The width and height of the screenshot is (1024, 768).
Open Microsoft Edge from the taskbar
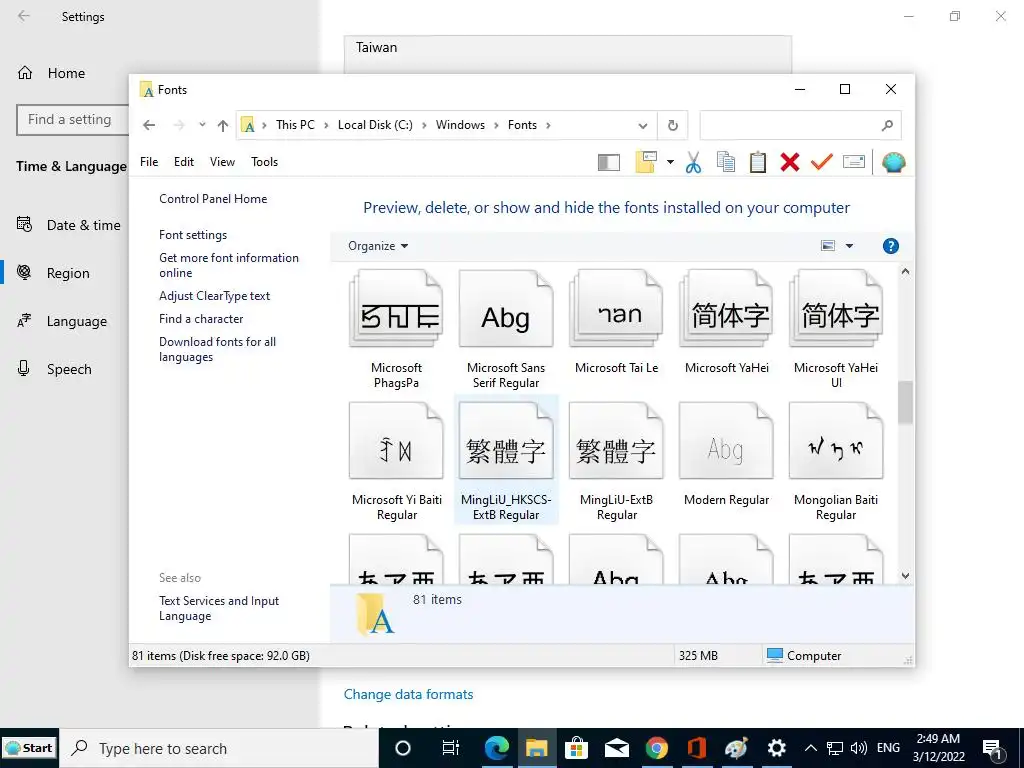pyautogui.click(x=496, y=748)
